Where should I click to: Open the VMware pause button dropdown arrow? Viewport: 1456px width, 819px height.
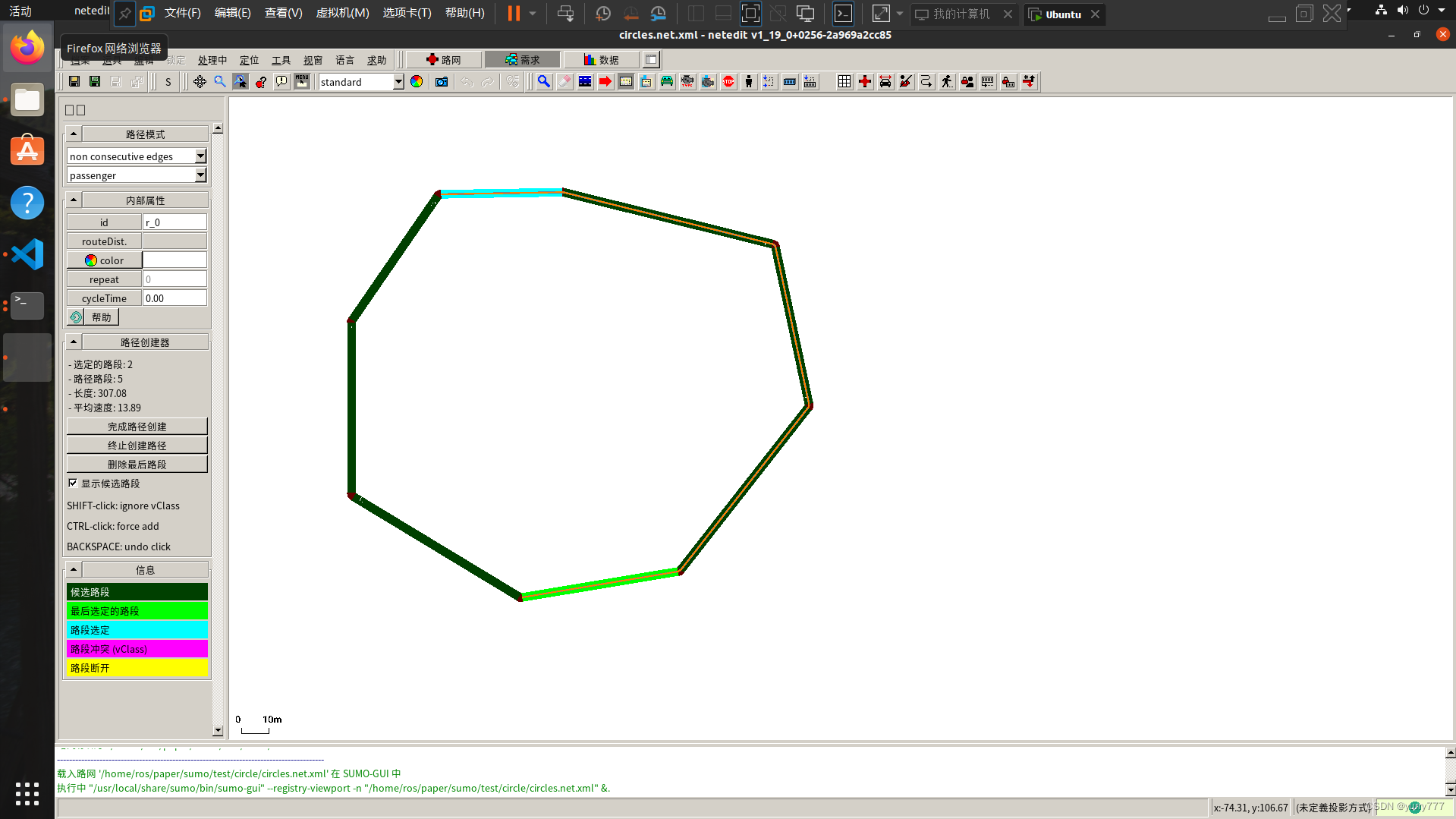click(x=533, y=14)
